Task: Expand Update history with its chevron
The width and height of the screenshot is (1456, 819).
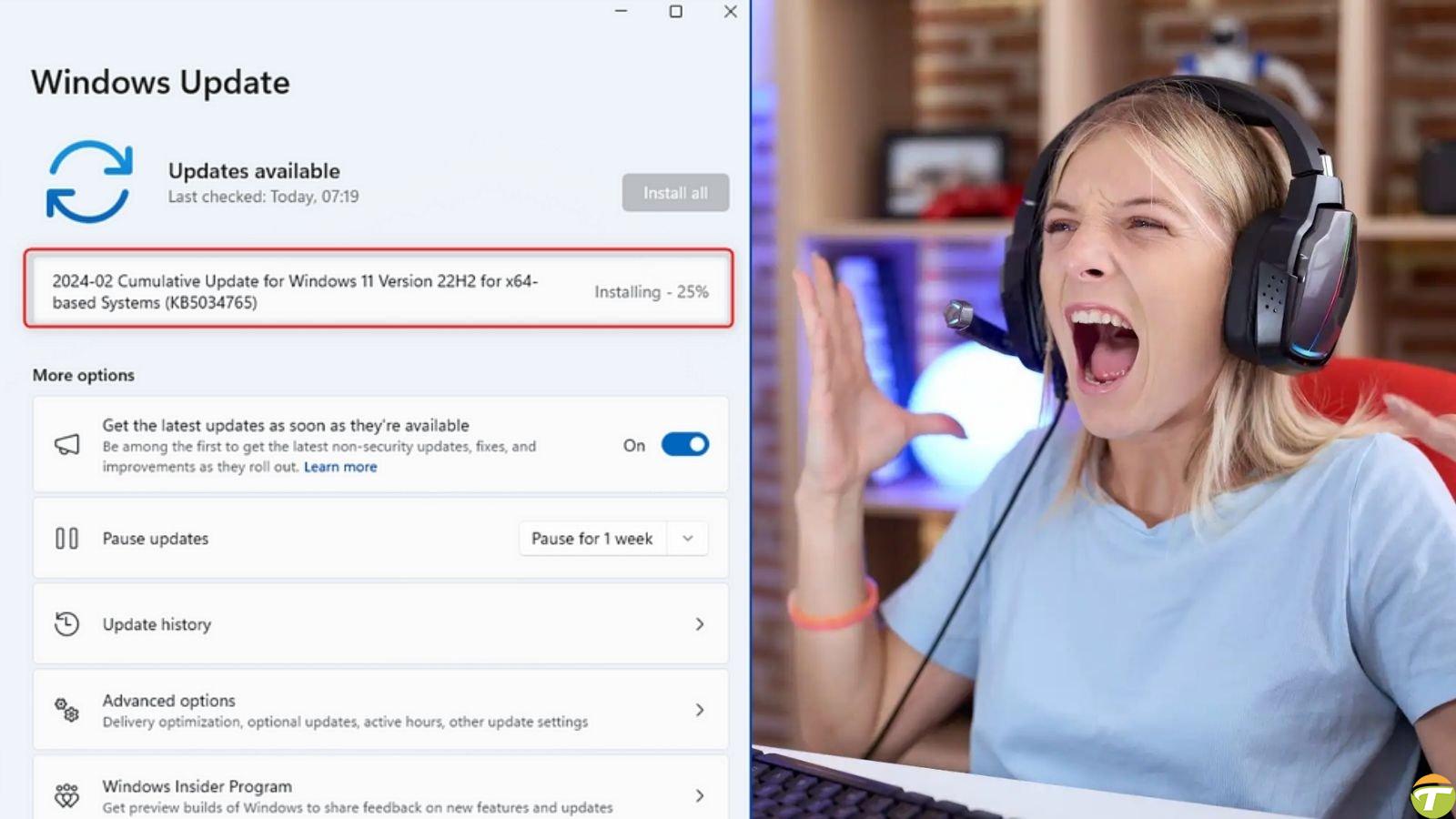Action: pyautogui.click(x=700, y=624)
